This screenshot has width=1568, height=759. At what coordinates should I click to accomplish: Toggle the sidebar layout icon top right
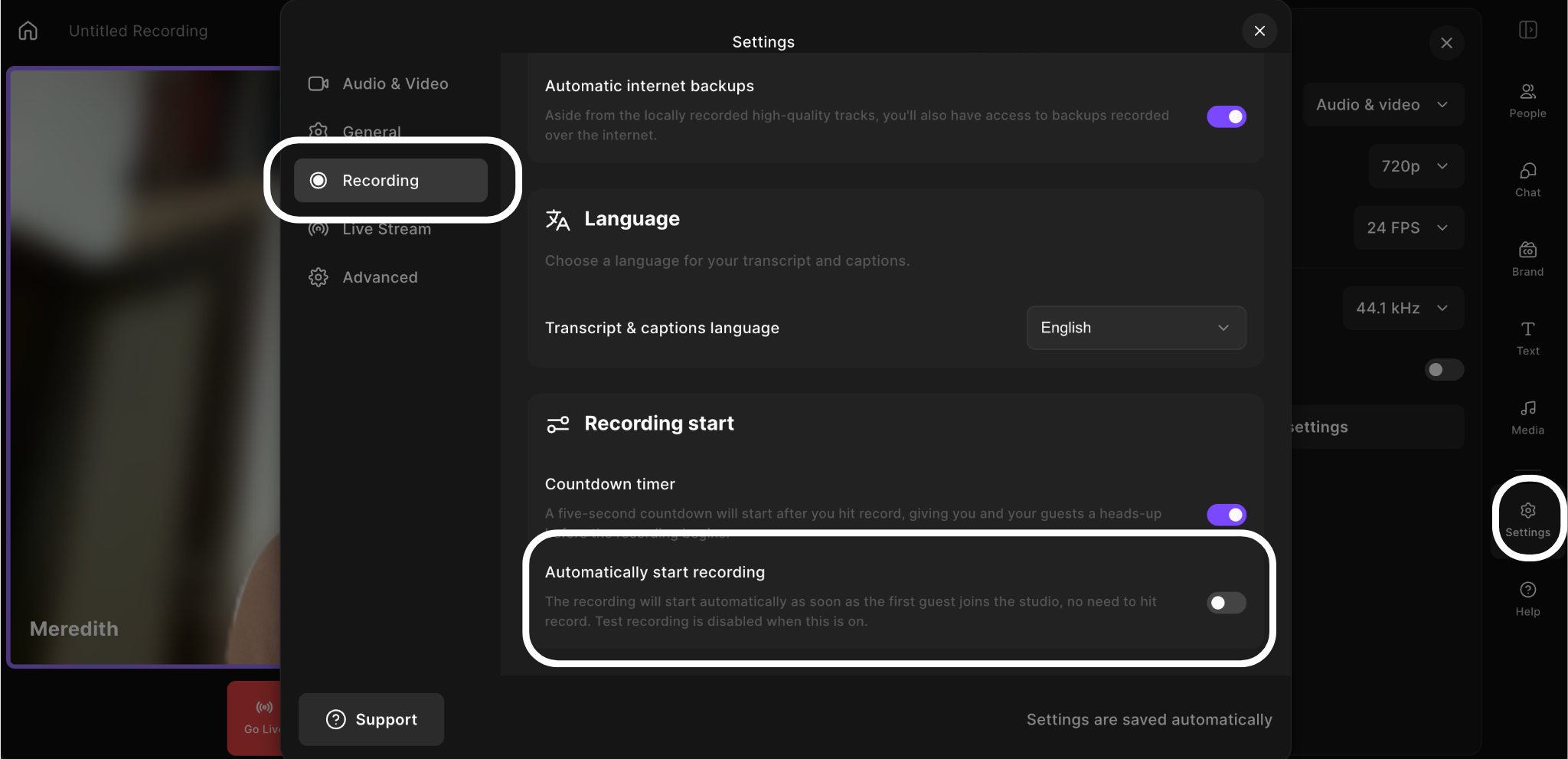pyautogui.click(x=1527, y=30)
